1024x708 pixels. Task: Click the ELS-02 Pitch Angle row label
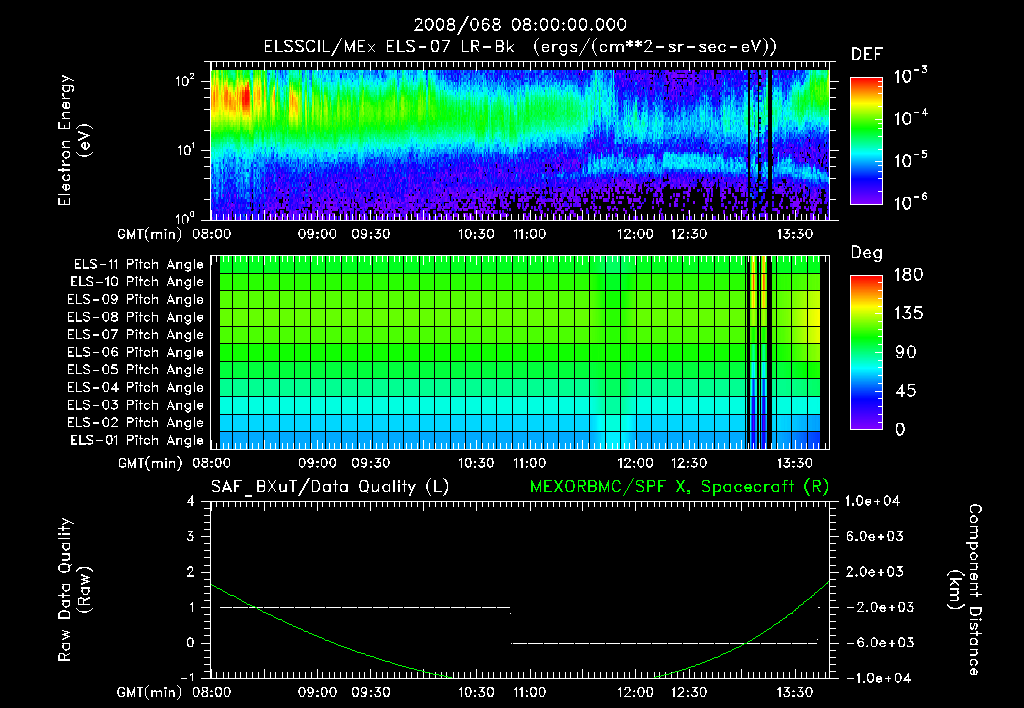[135, 423]
